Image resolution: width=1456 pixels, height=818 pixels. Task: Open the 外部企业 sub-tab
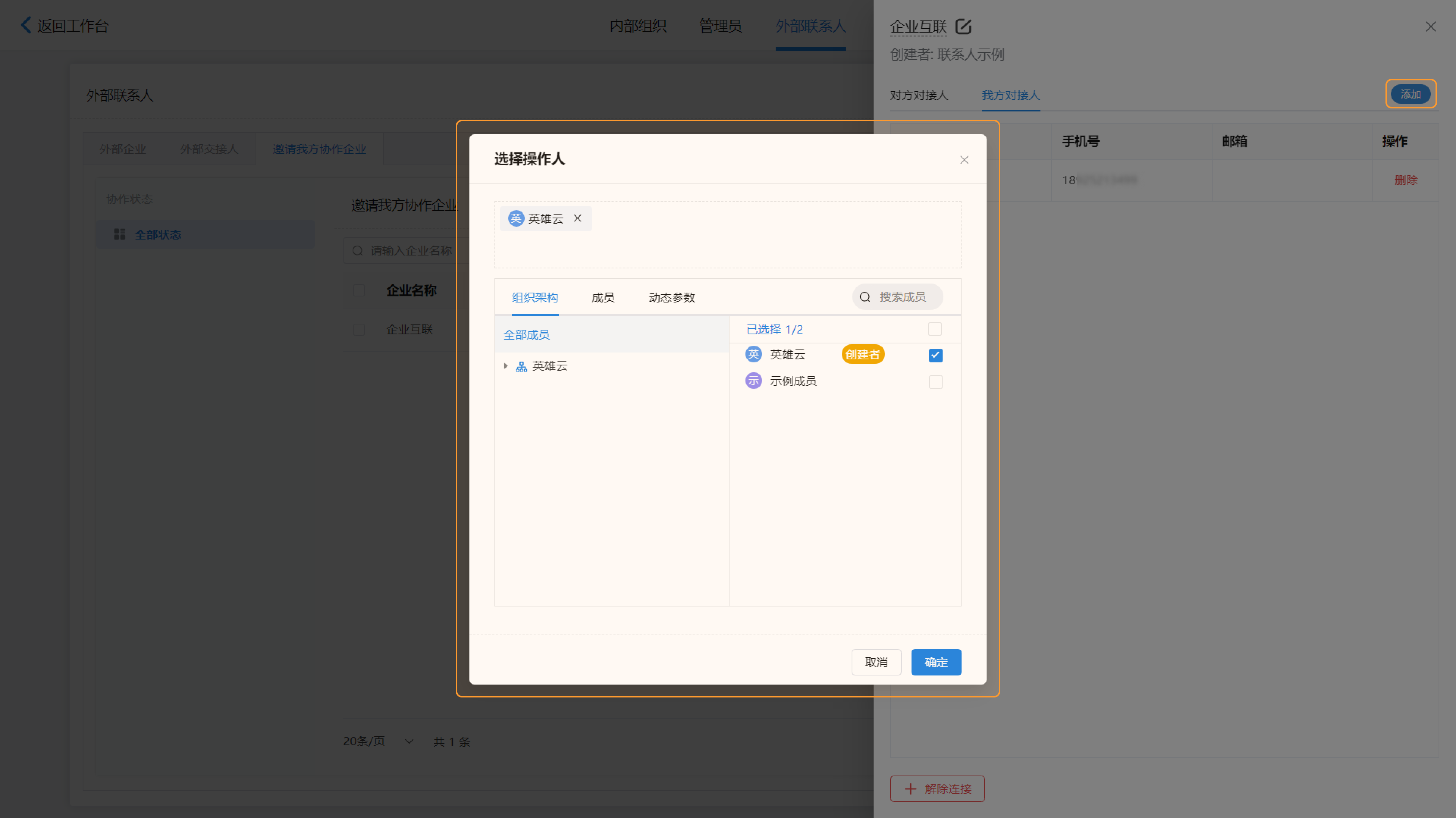[x=122, y=149]
